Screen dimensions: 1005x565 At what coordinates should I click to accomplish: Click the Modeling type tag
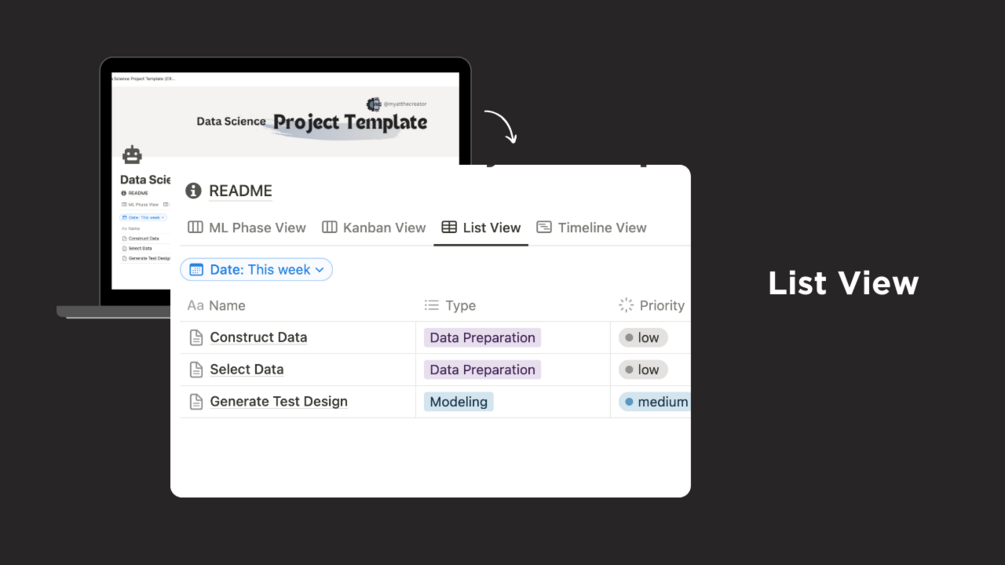pos(459,402)
